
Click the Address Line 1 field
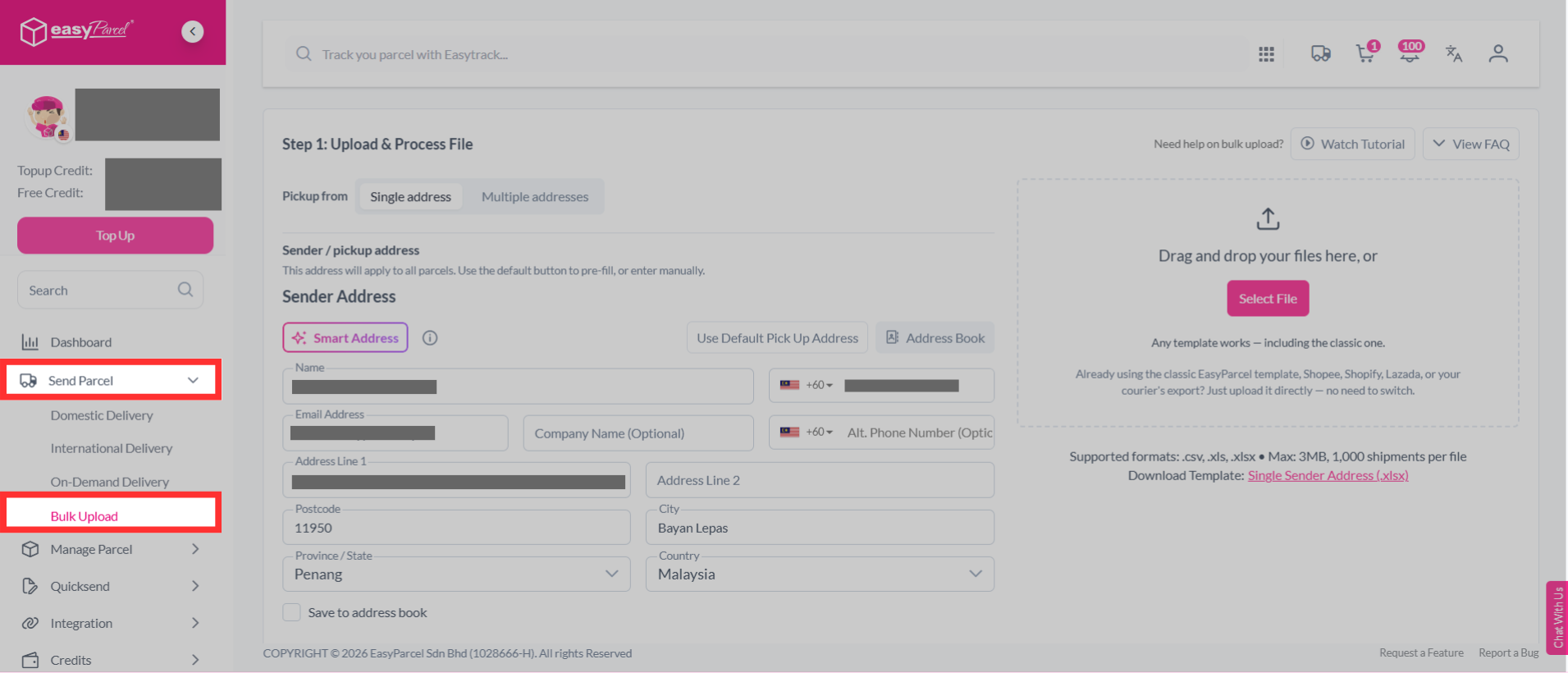(x=456, y=480)
